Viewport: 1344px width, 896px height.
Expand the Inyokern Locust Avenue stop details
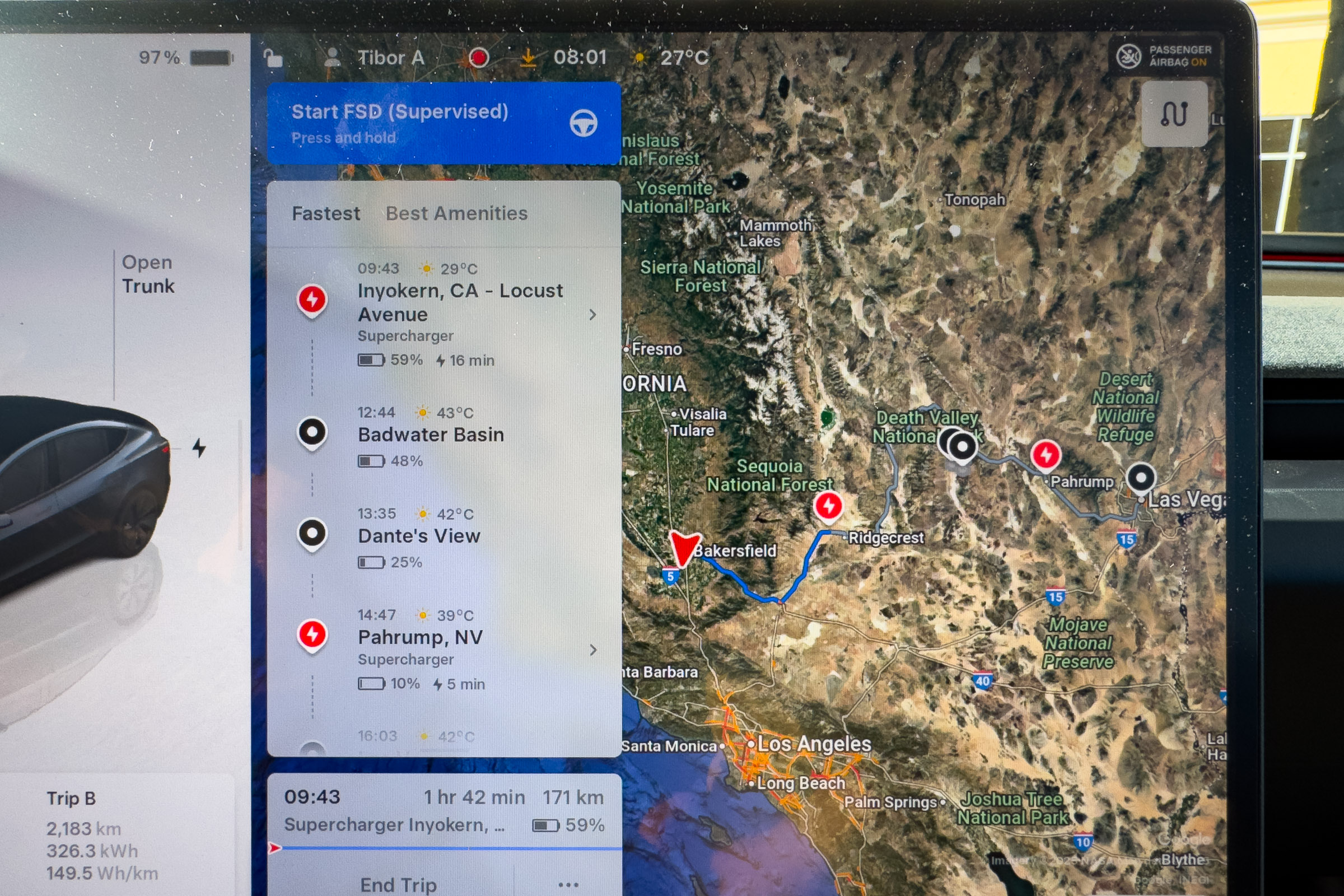592,315
